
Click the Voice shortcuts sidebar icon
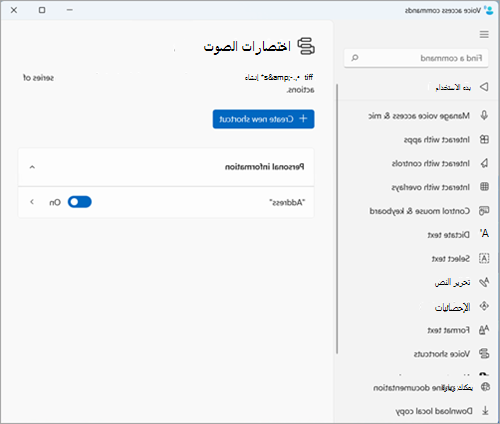click(484, 353)
